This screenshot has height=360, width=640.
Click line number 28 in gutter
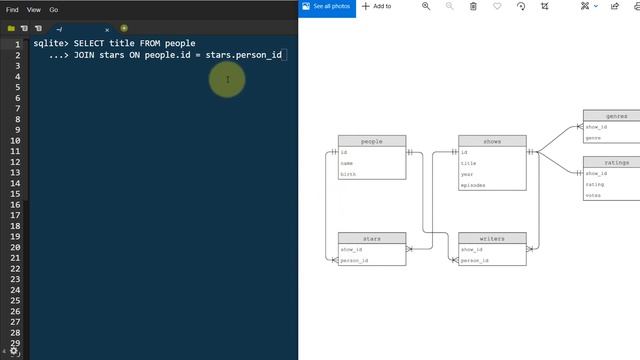pos(15,333)
